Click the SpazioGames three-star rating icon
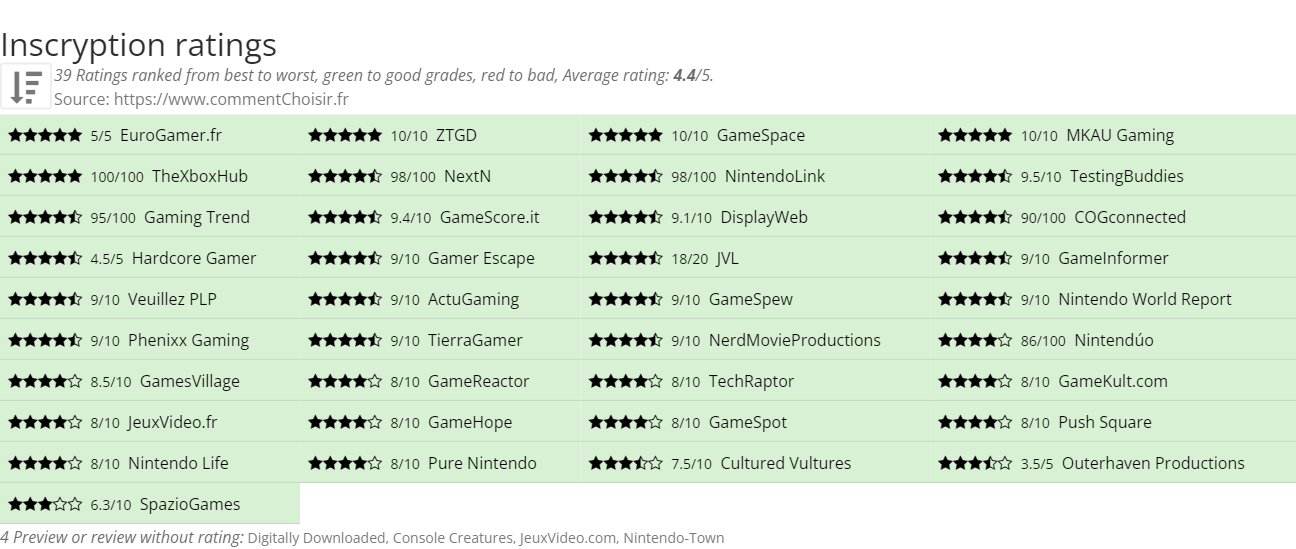Viewport: 1296px width, 549px height. (45, 504)
